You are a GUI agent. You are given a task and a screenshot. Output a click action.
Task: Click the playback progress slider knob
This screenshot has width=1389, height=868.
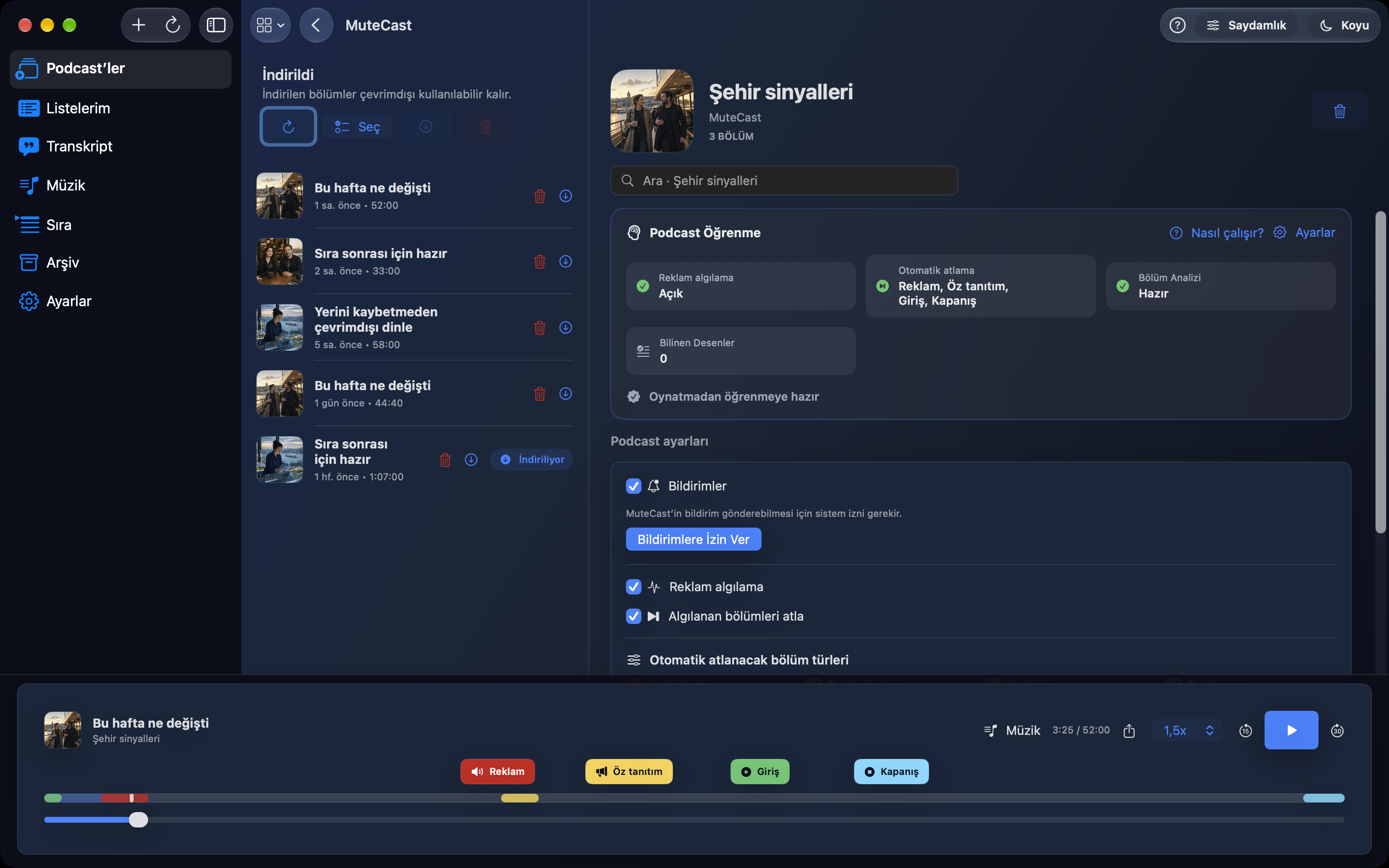tap(138, 820)
